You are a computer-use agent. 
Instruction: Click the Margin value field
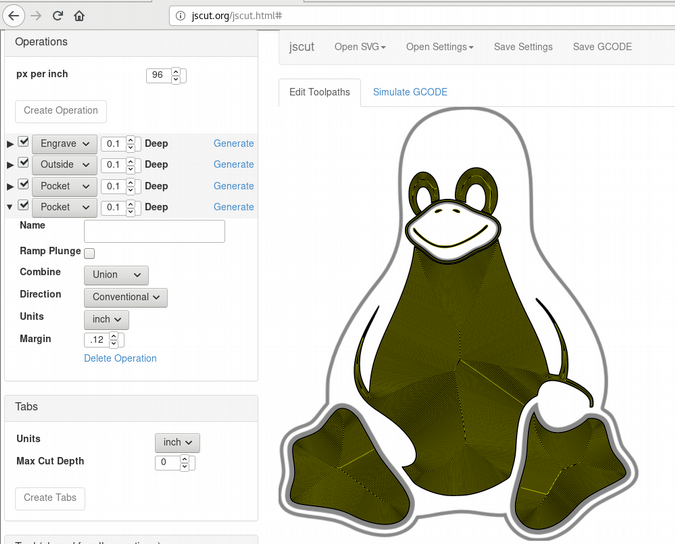(96, 340)
